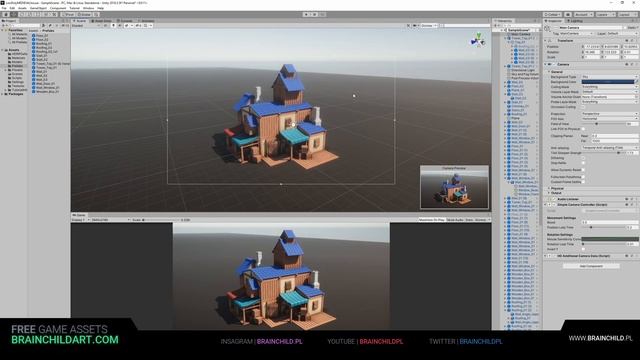Select Directional Light in the Hierarchy

tap(523, 70)
